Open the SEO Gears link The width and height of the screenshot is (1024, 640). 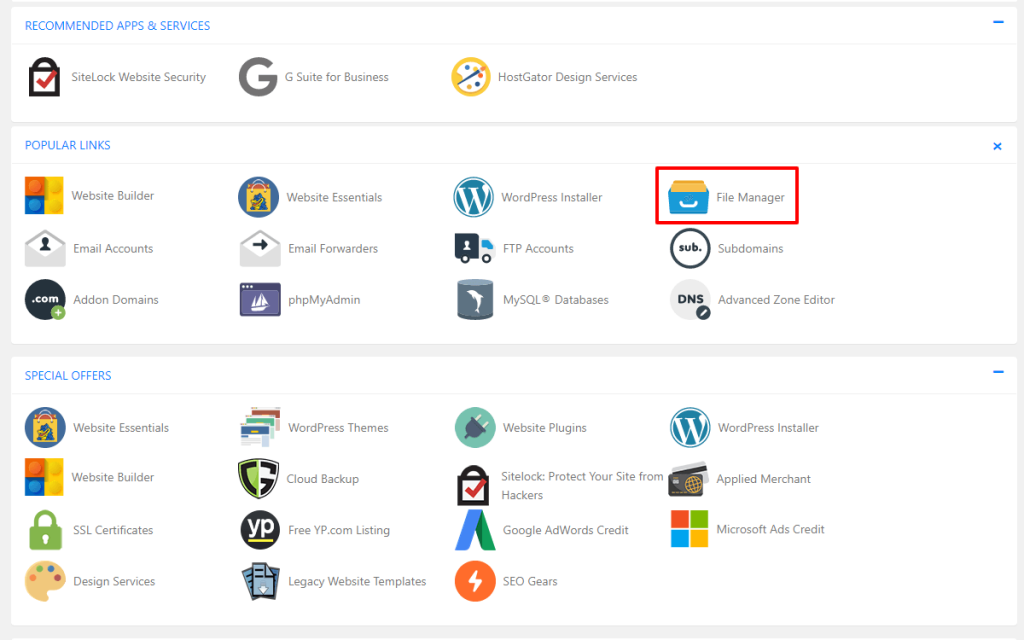[x=530, y=581]
